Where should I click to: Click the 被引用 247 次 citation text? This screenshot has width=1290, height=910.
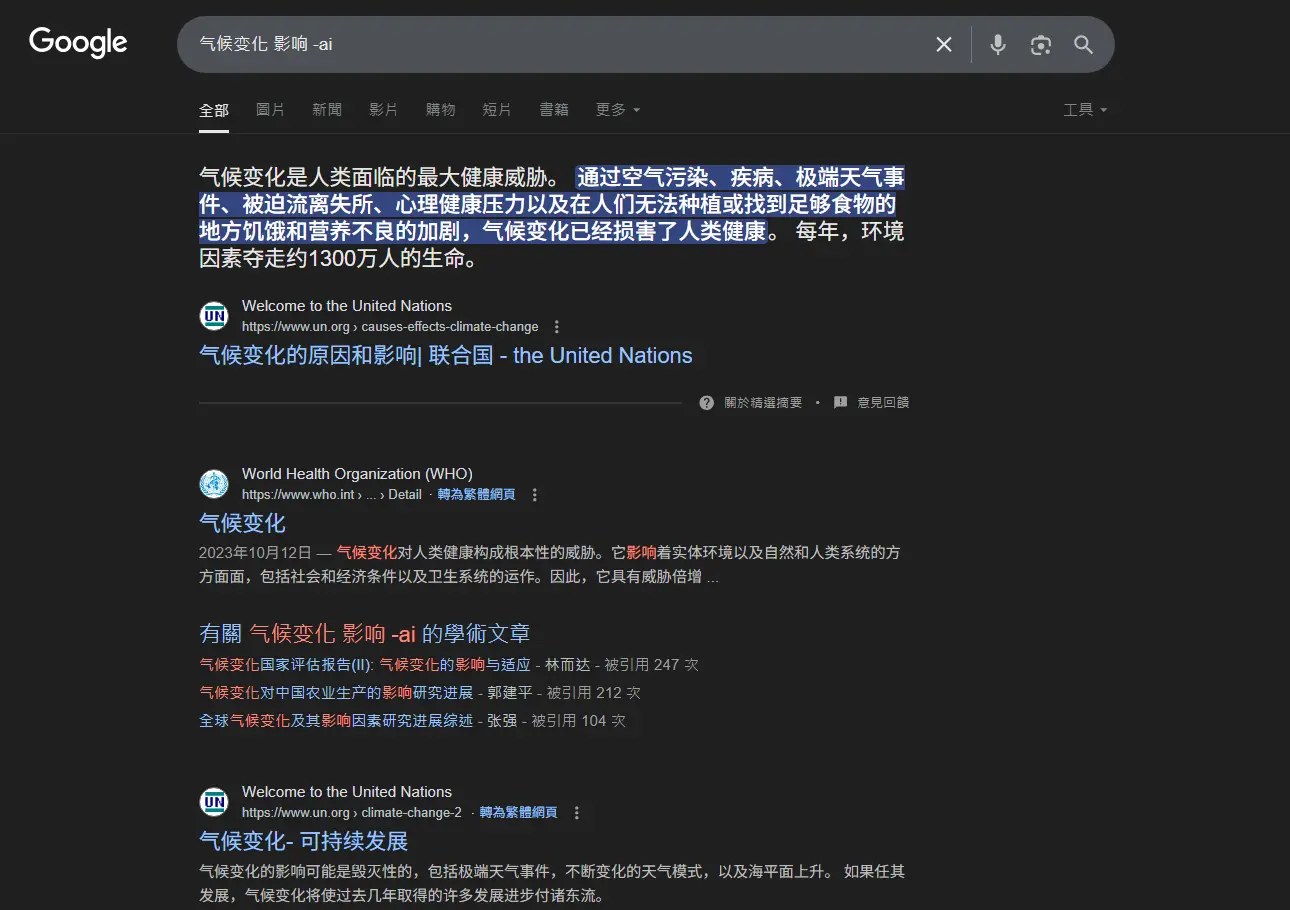coord(651,664)
